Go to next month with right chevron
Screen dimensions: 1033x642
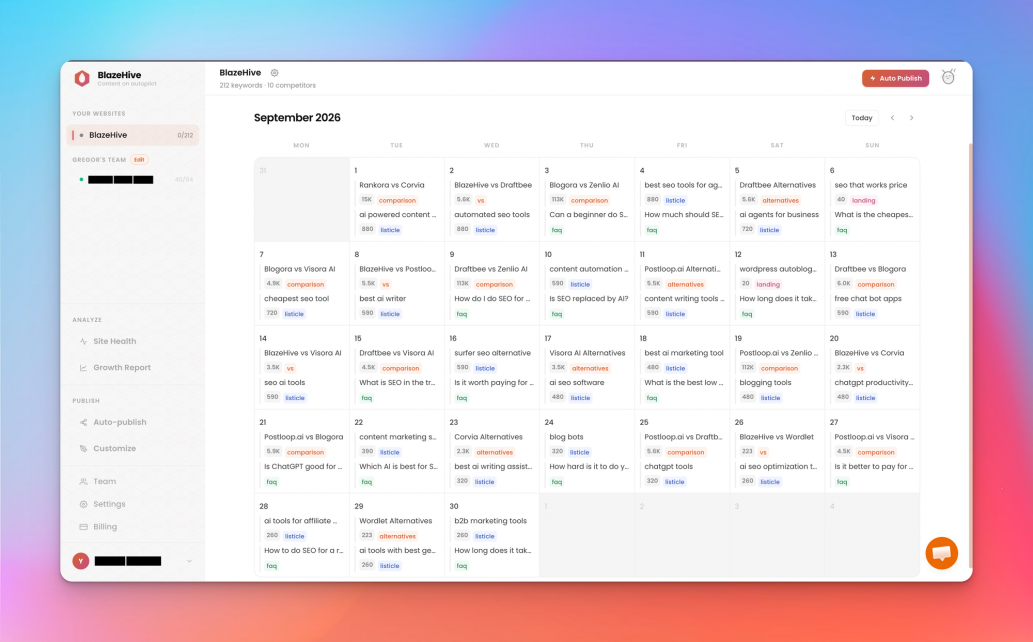coord(912,118)
